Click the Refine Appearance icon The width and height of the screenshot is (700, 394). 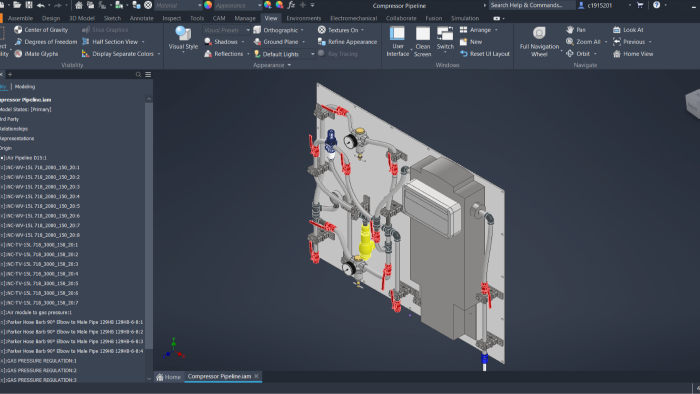click(321, 42)
